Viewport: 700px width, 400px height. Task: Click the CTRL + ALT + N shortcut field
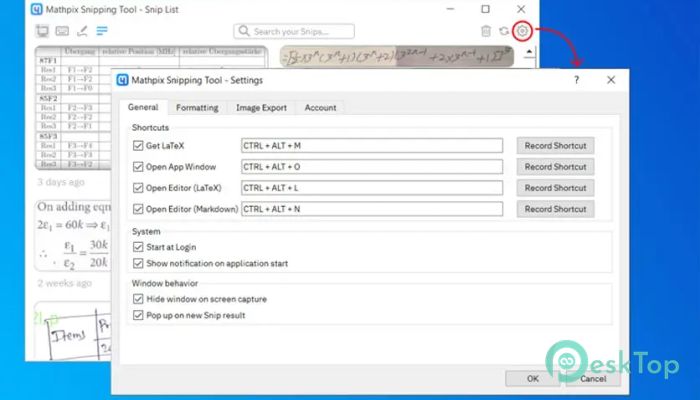372,209
